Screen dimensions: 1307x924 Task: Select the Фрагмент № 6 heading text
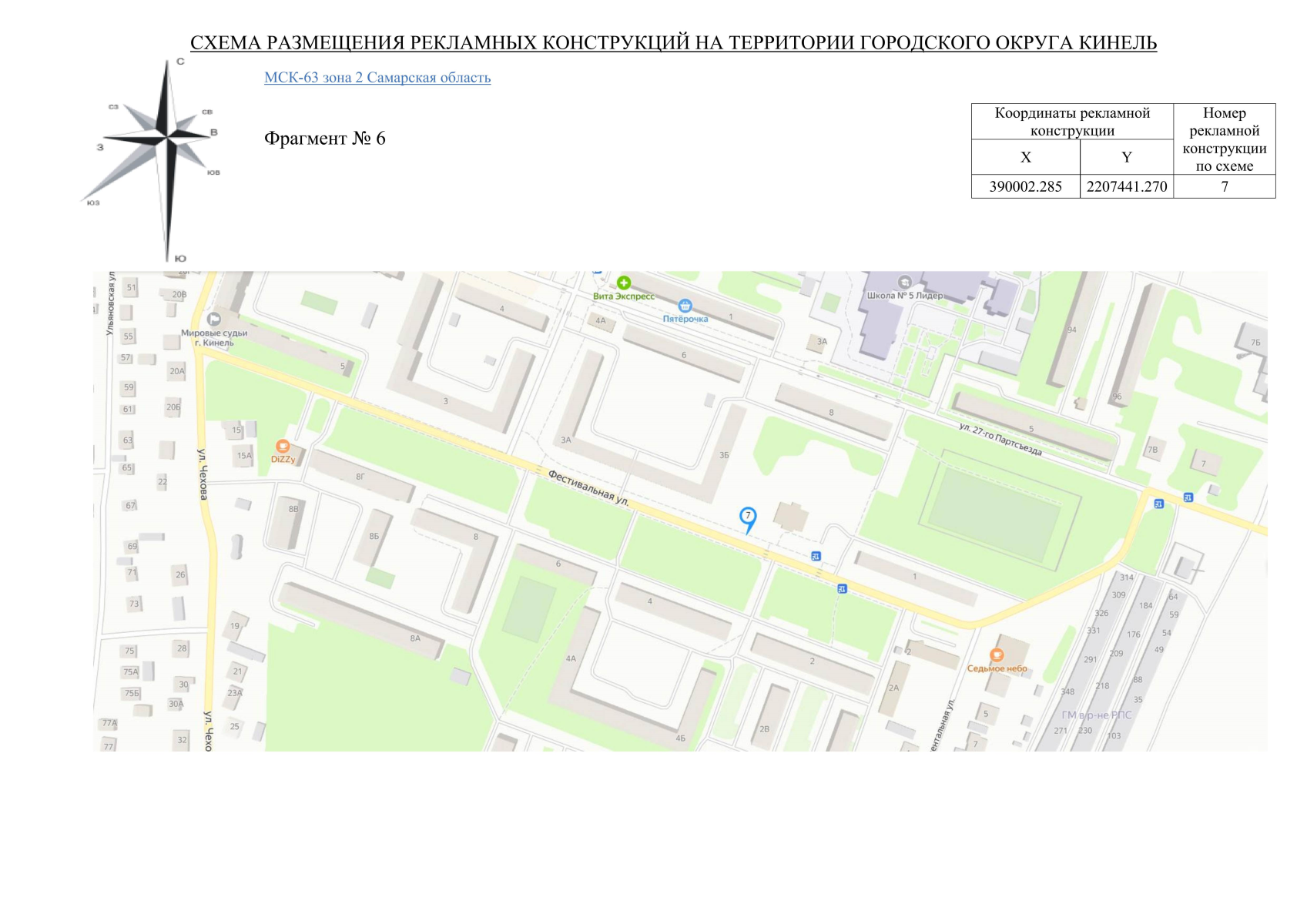pos(324,139)
